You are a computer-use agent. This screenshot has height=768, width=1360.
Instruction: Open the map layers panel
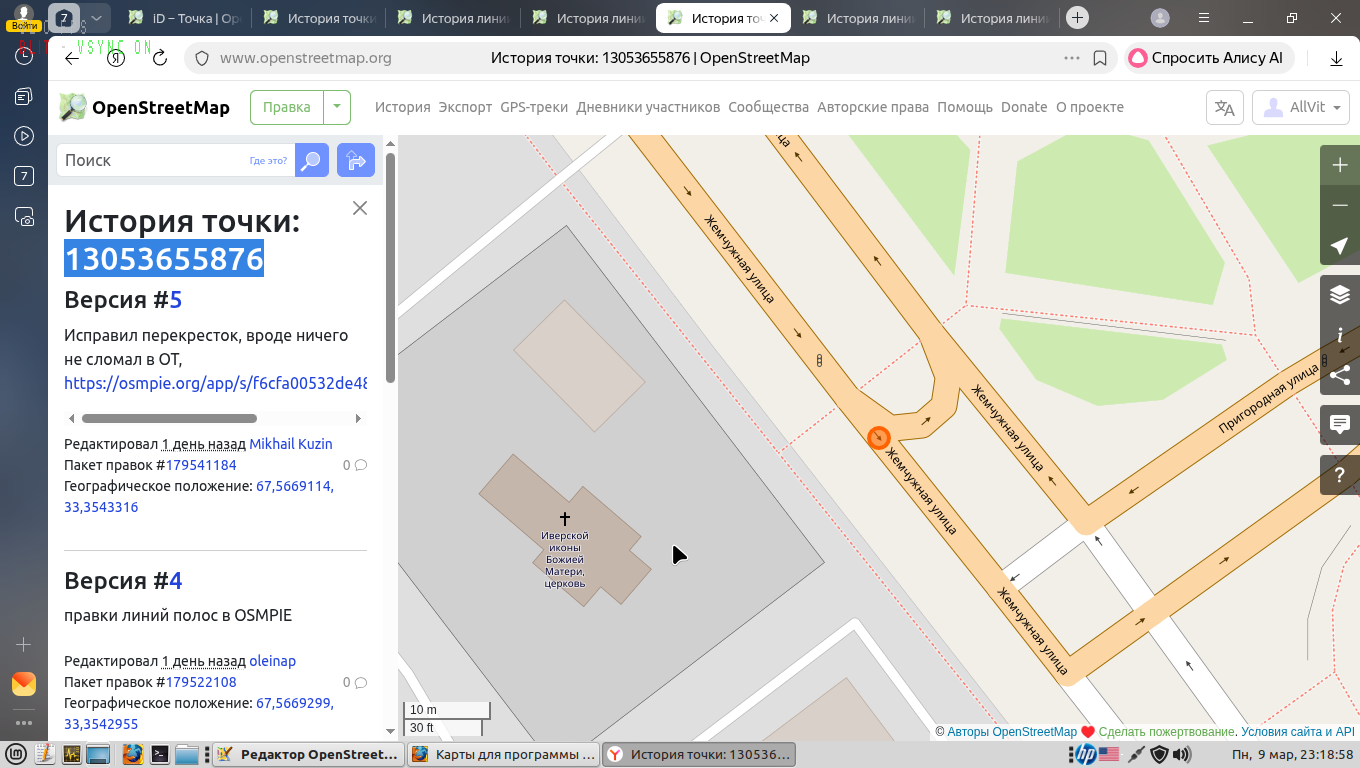(x=1340, y=295)
